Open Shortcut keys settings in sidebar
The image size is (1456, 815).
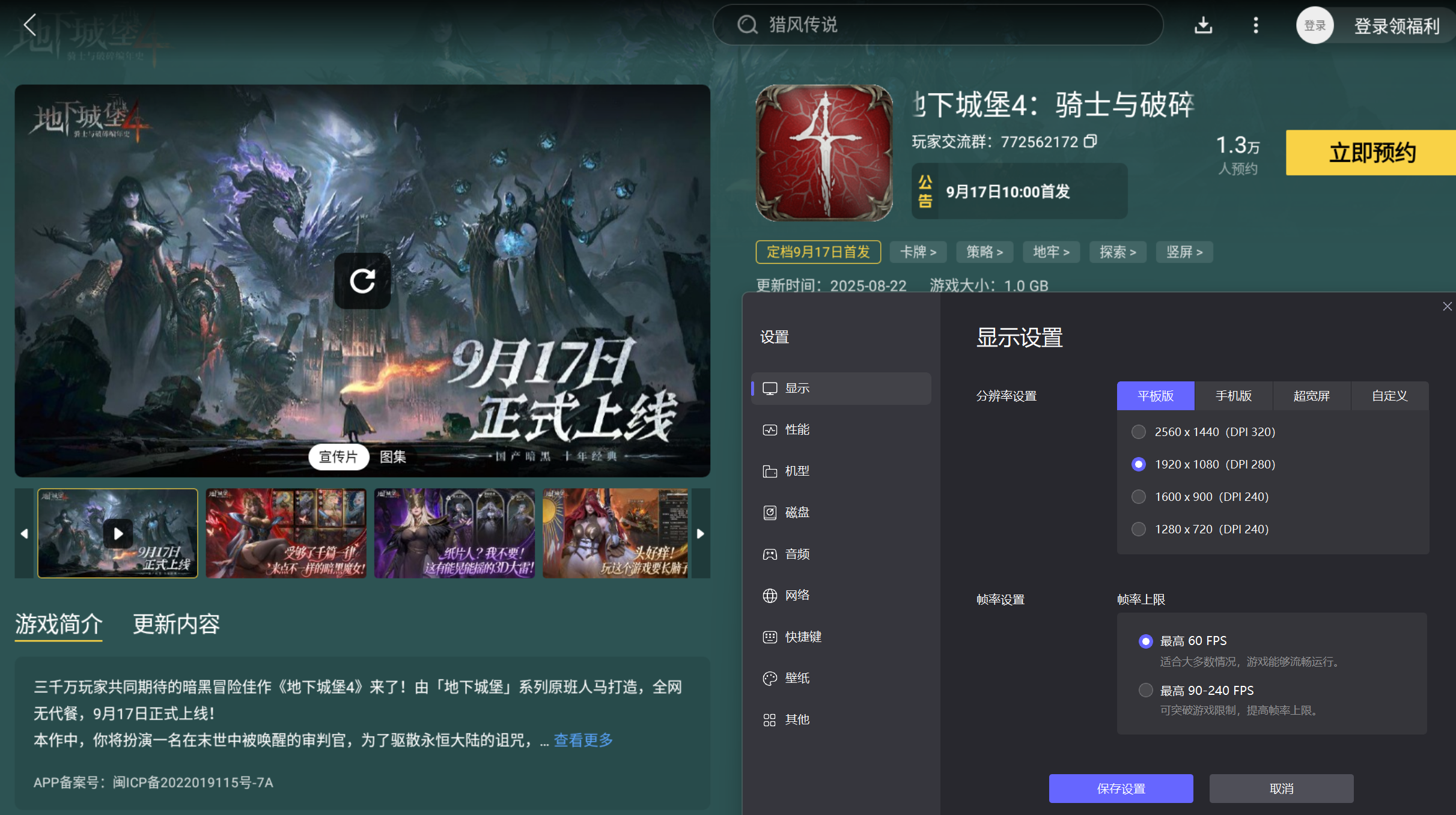tap(802, 637)
